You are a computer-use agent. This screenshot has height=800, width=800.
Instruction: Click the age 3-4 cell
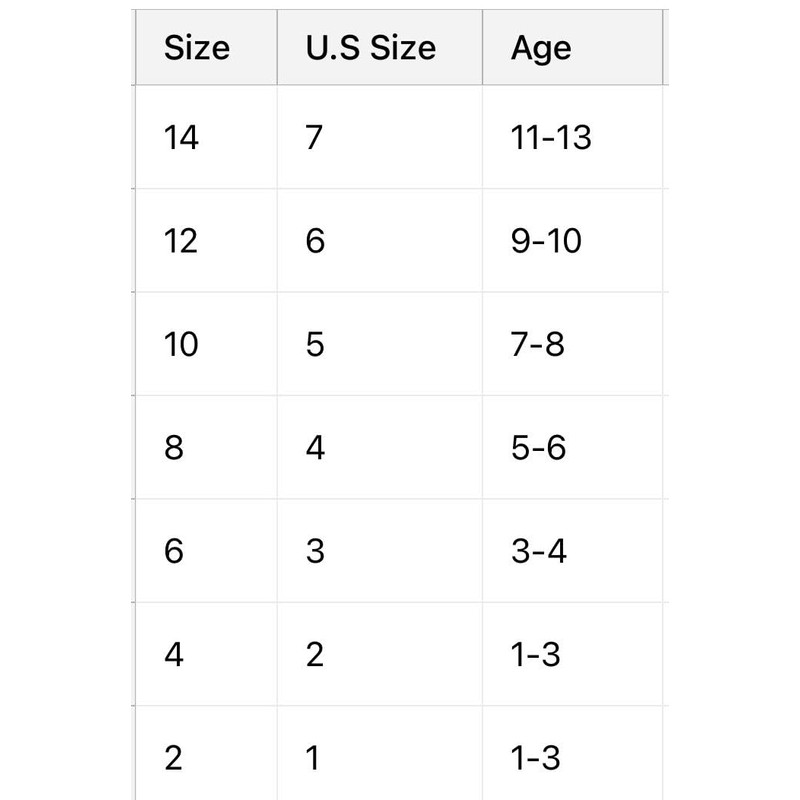(538, 551)
